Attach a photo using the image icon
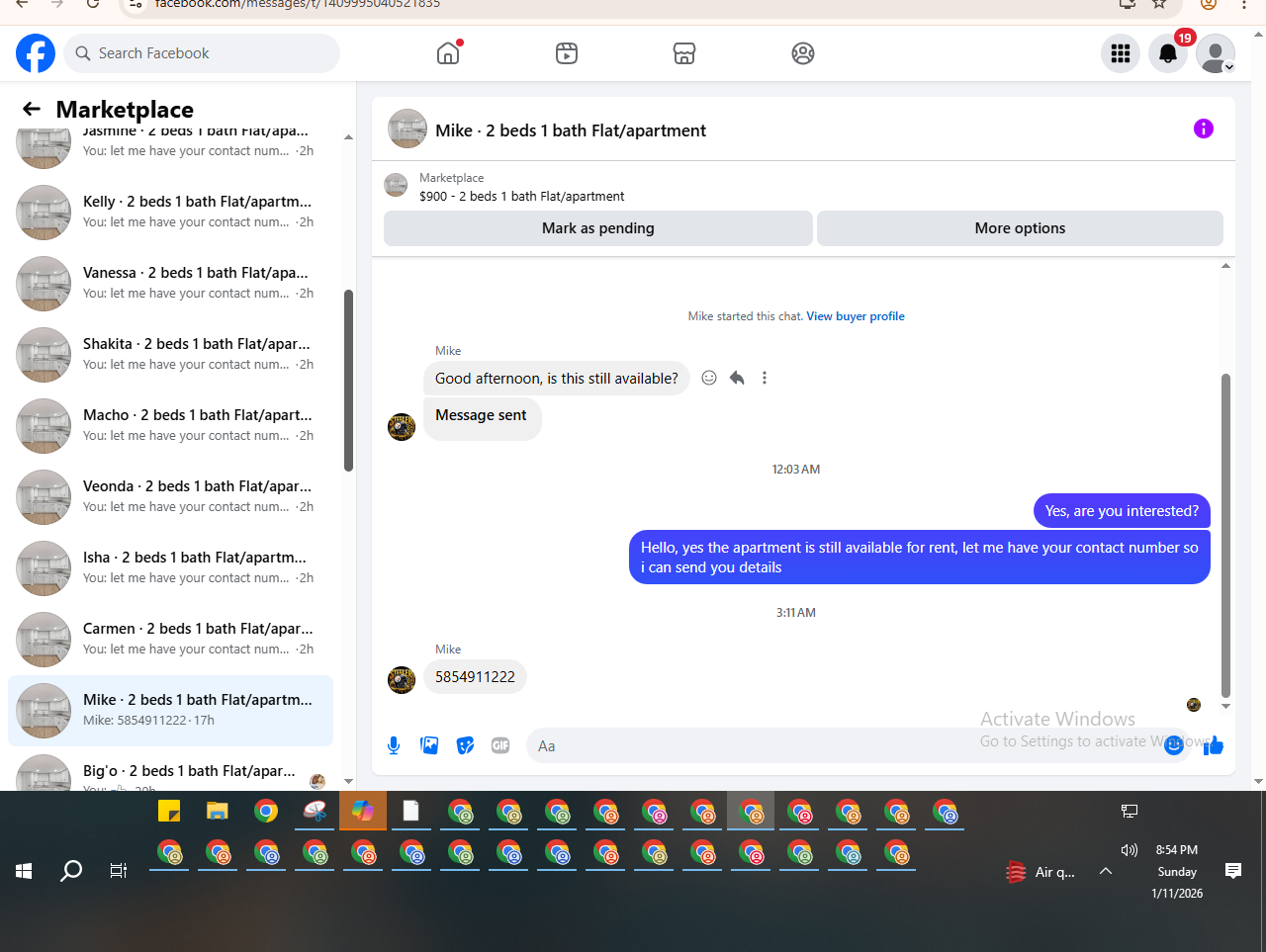The height and width of the screenshot is (952, 1266). tap(429, 745)
